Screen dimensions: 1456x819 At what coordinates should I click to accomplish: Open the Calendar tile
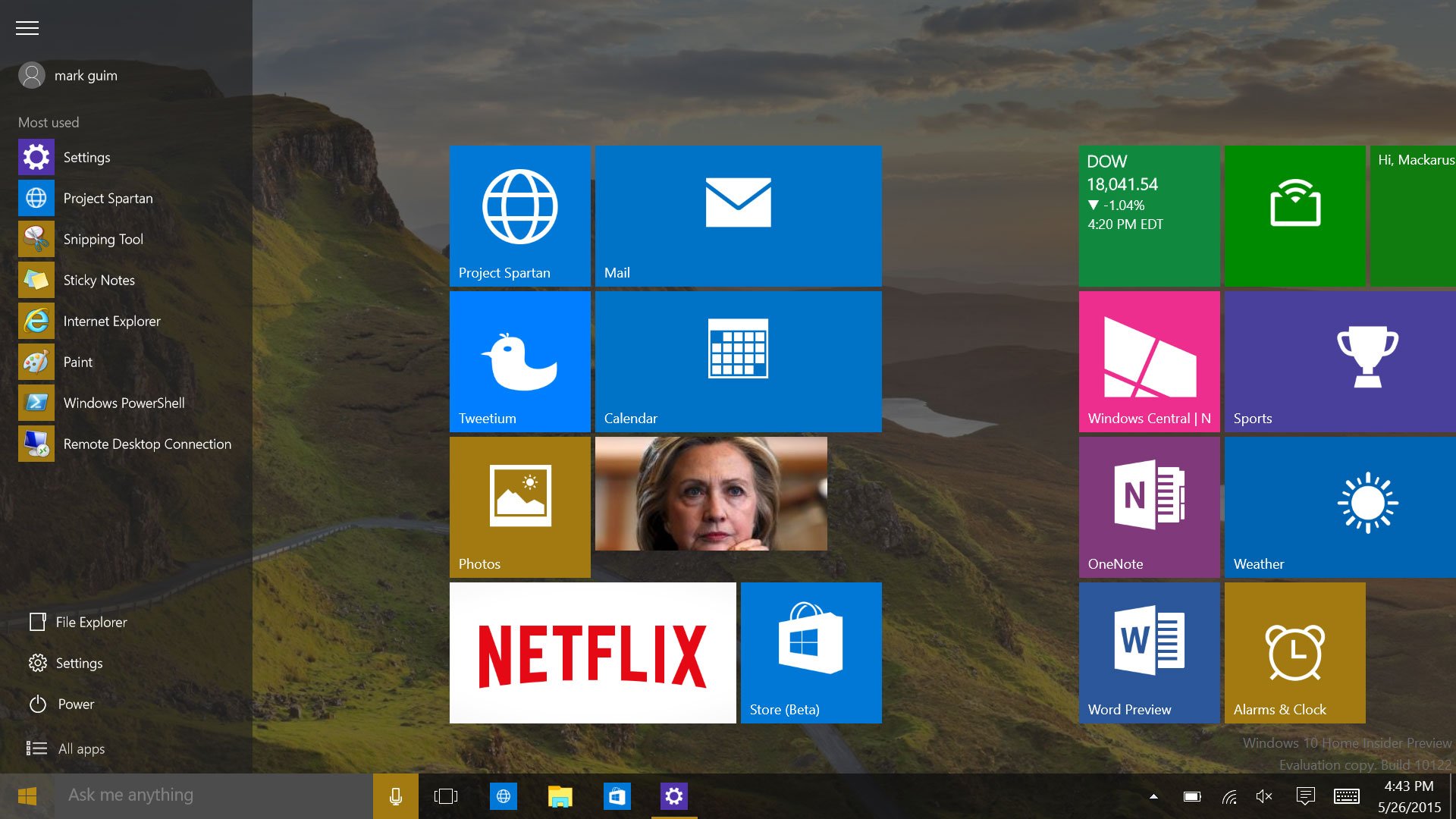(739, 362)
